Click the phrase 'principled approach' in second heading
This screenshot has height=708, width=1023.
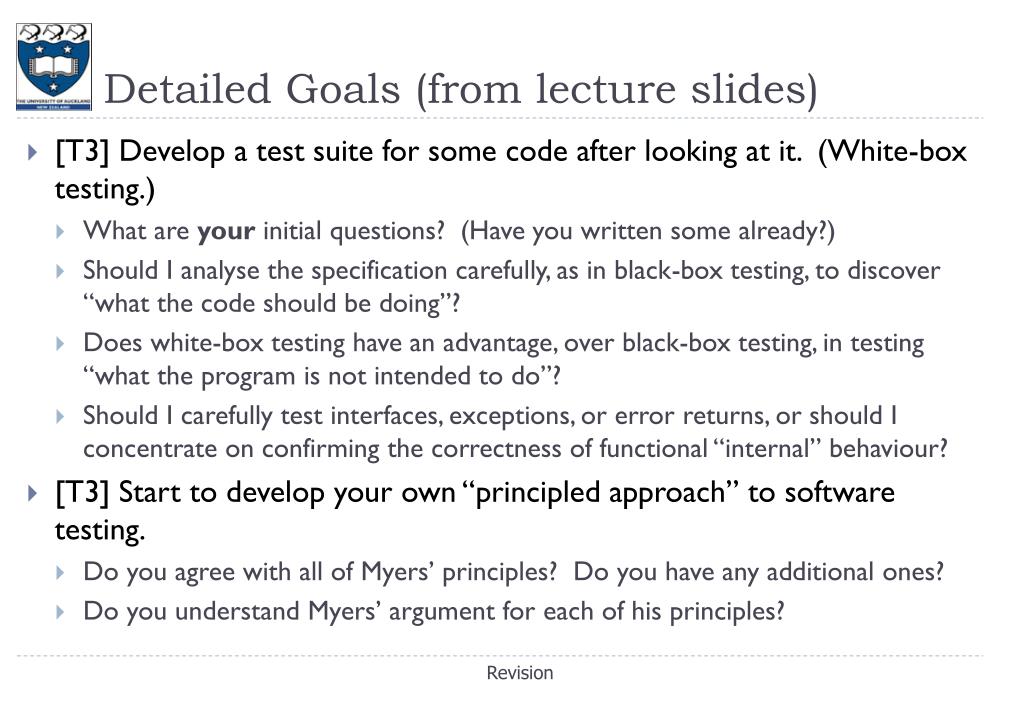click(600, 493)
